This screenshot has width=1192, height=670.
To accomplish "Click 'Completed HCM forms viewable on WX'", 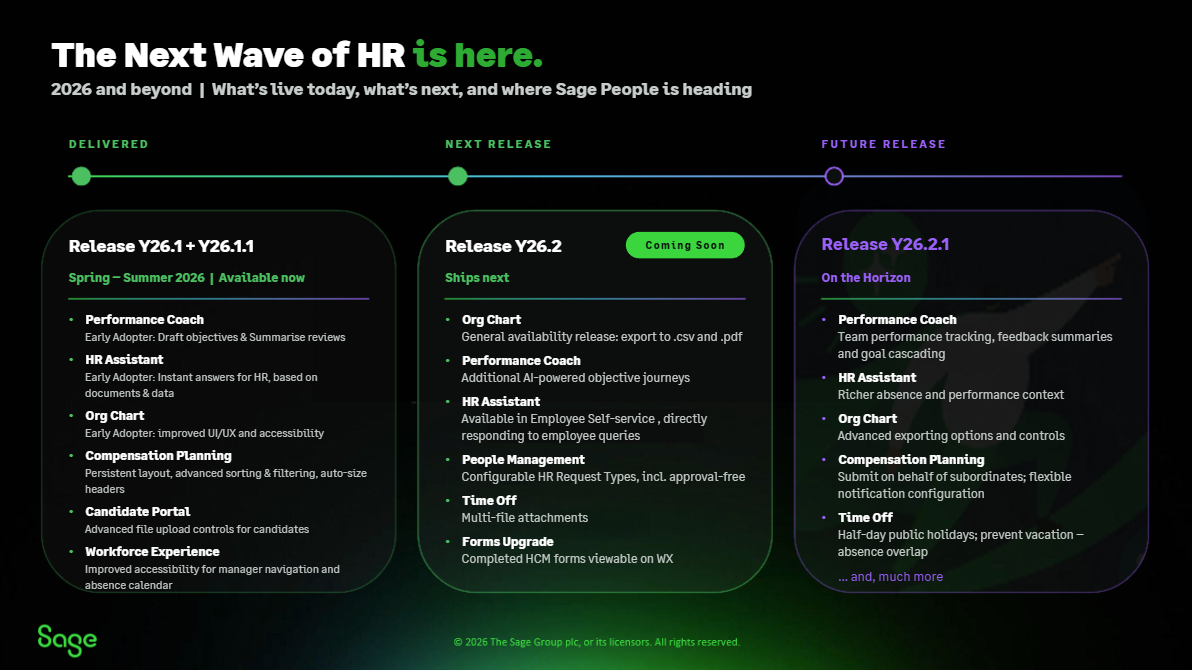I will [x=567, y=559].
